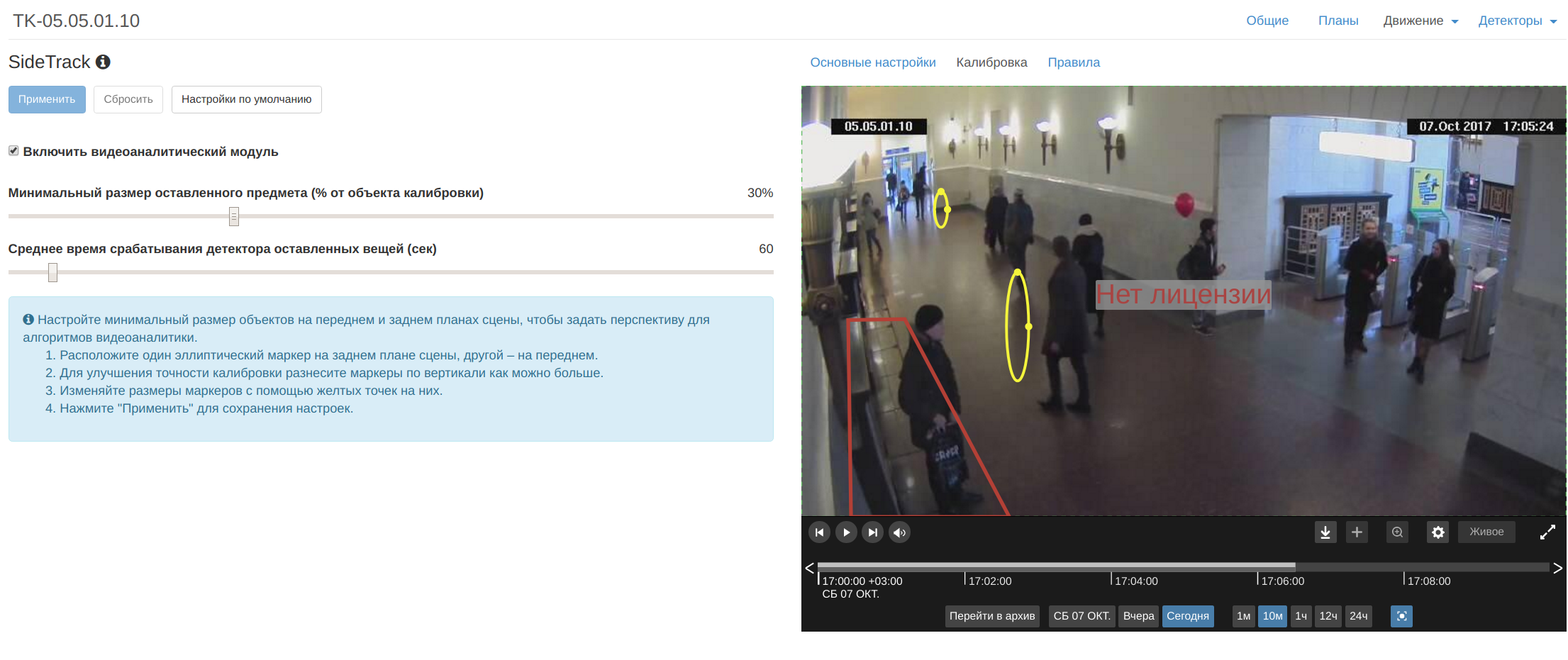Screen dimensions: 1568x660
Task: Click the 17:04:00 mark on the timeline
Action: pos(1136,581)
